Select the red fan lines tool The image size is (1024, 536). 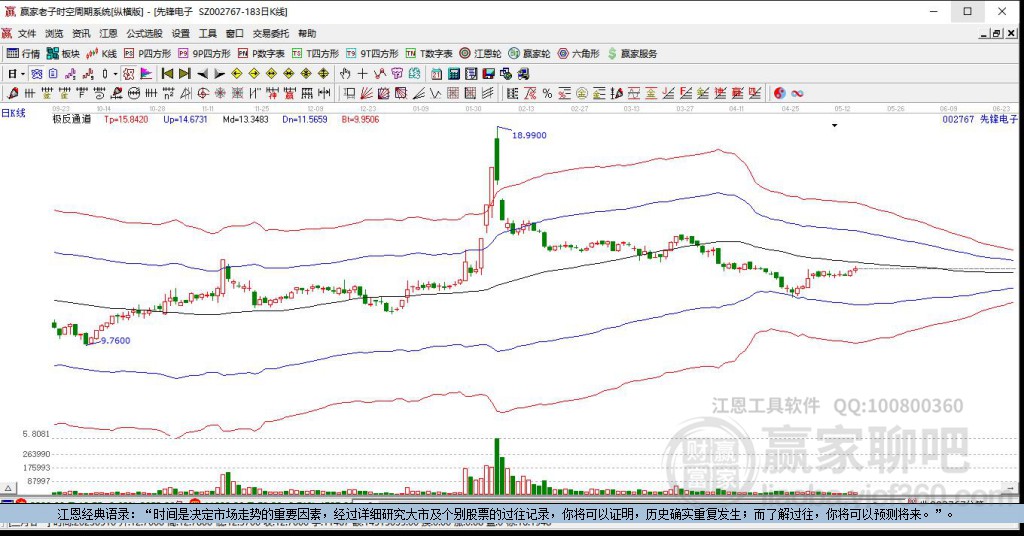click(366, 93)
